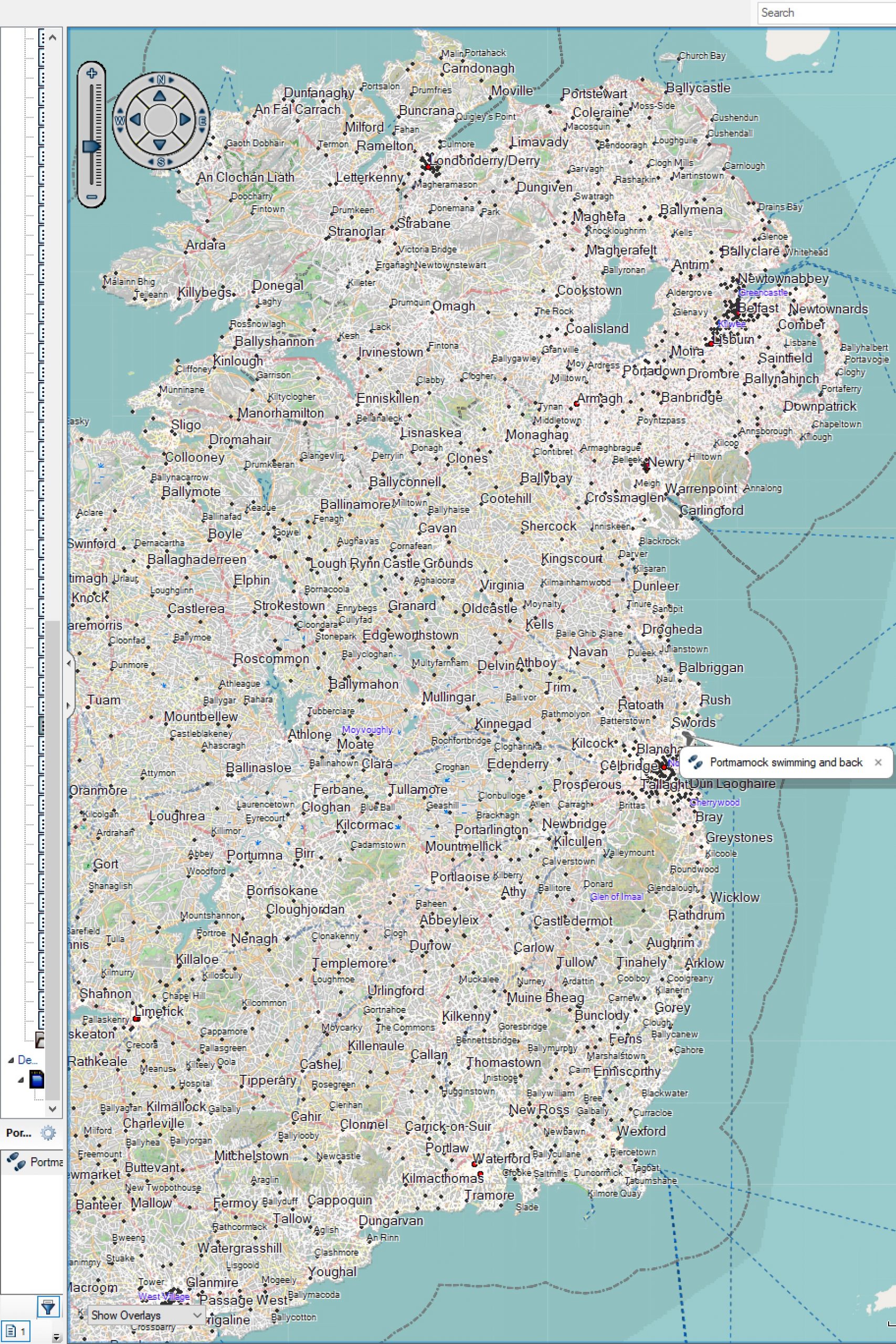Click the zoom out minus button
This screenshot has height=1344, width=896.
click(91, 197)
